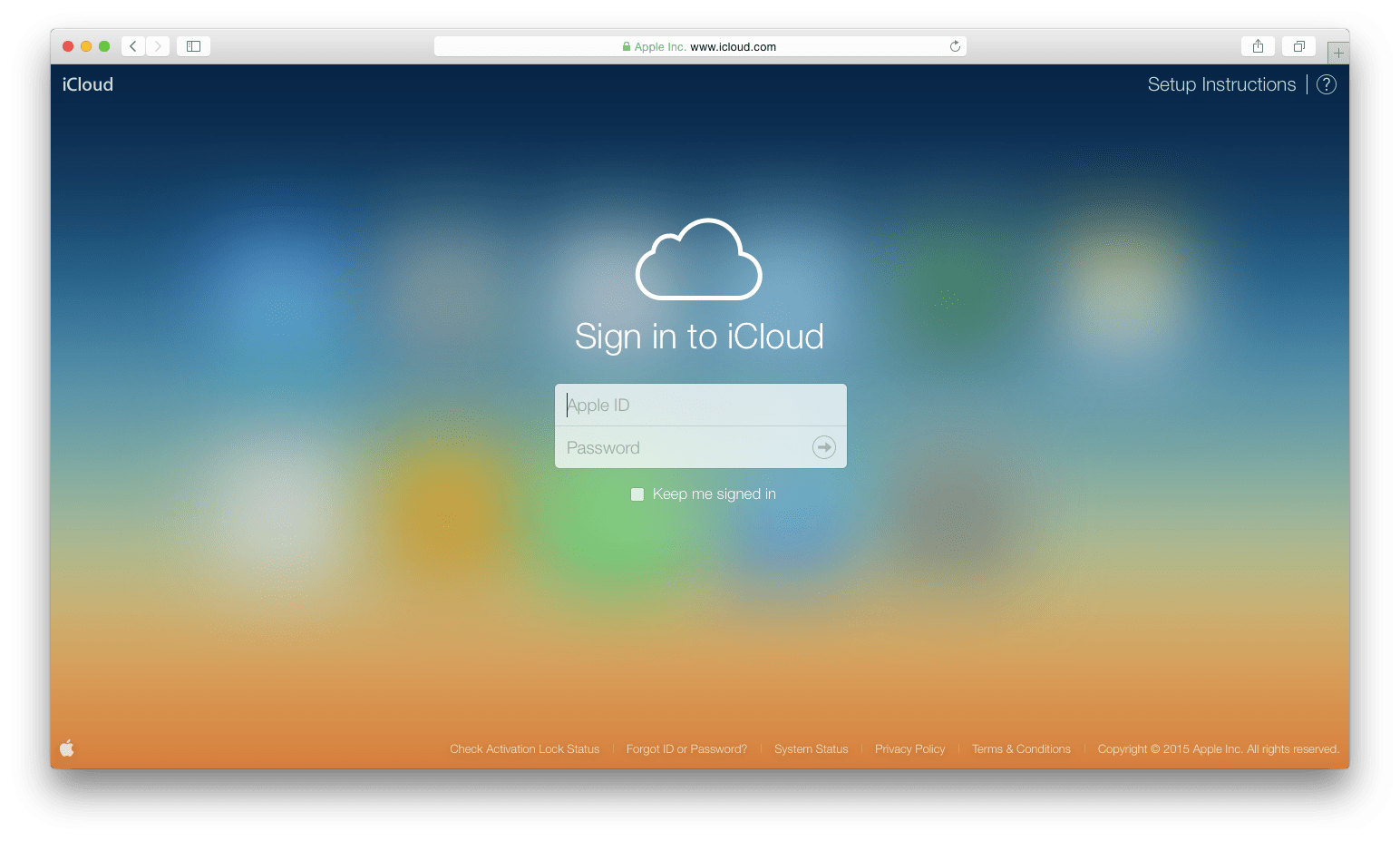Open Privacy Policy link

(x=909, y=749)
